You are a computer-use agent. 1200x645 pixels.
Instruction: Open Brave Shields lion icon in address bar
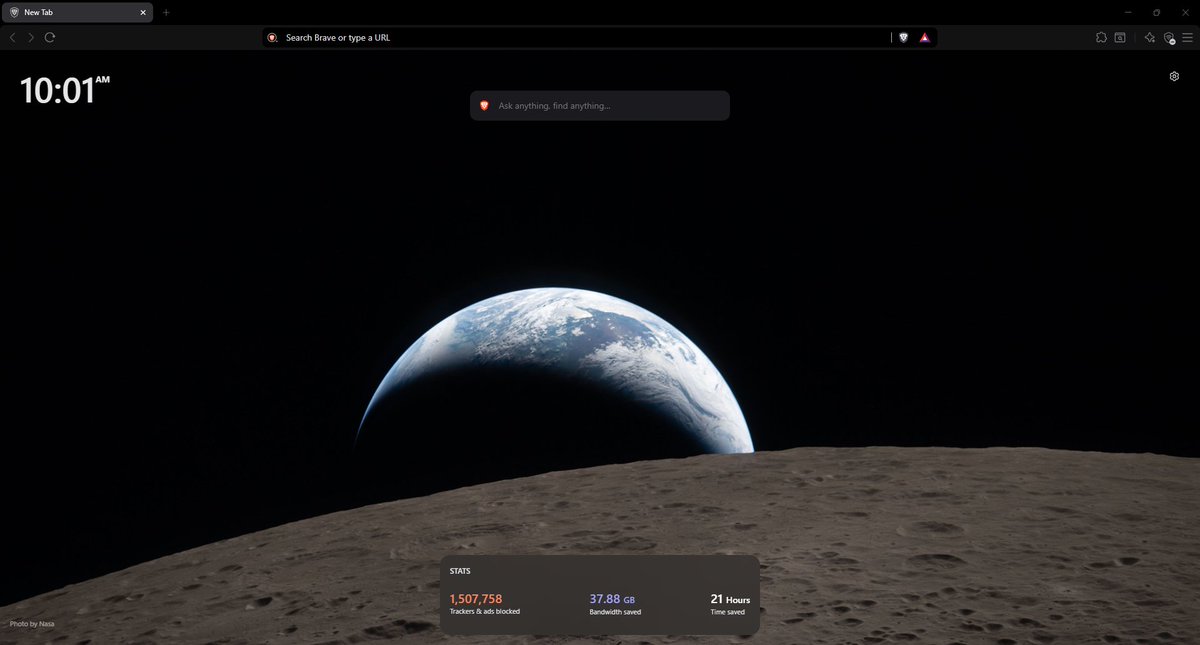tap(904, 37)
